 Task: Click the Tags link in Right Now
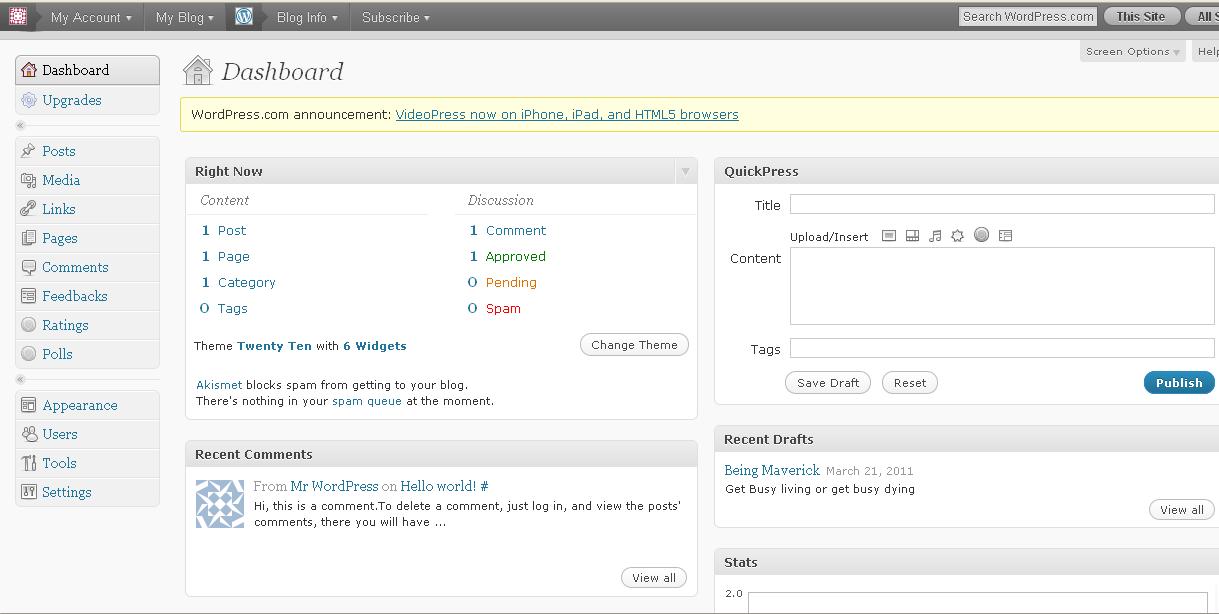tap(233, 309)
